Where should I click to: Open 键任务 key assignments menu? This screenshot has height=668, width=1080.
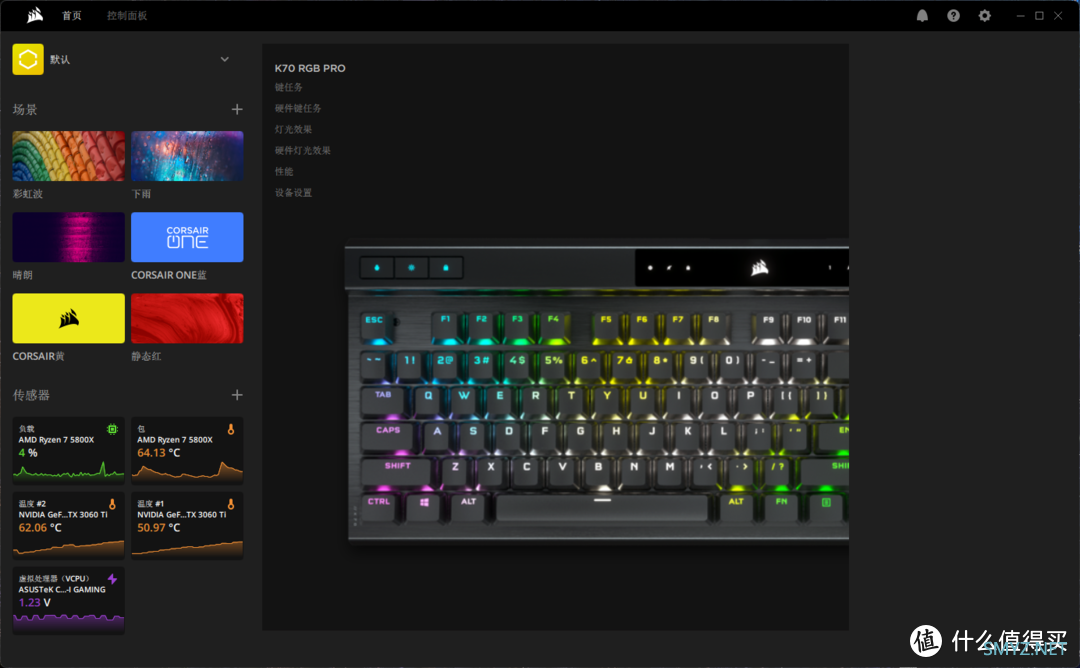point(289,87)
